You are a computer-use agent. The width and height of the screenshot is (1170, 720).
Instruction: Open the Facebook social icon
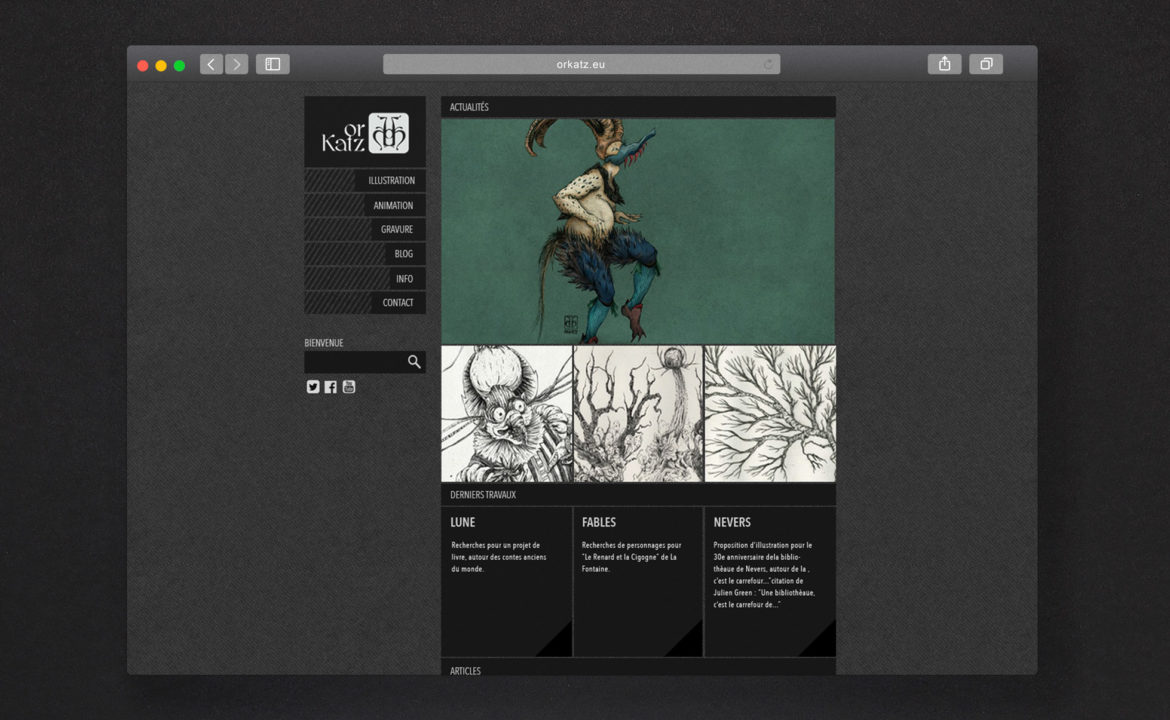coord(331,387)
